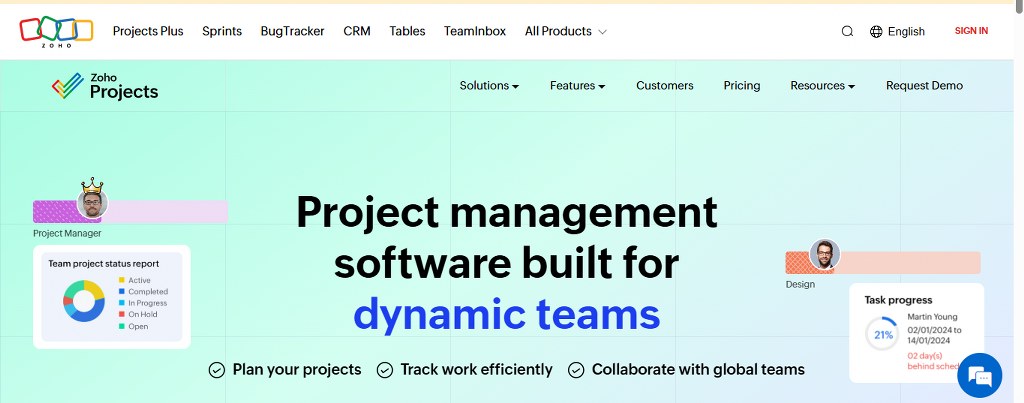The width and height of the screenshot is (1024, 403).
Task: Click the check icon beside Track work efficiently
Action: 385,370
